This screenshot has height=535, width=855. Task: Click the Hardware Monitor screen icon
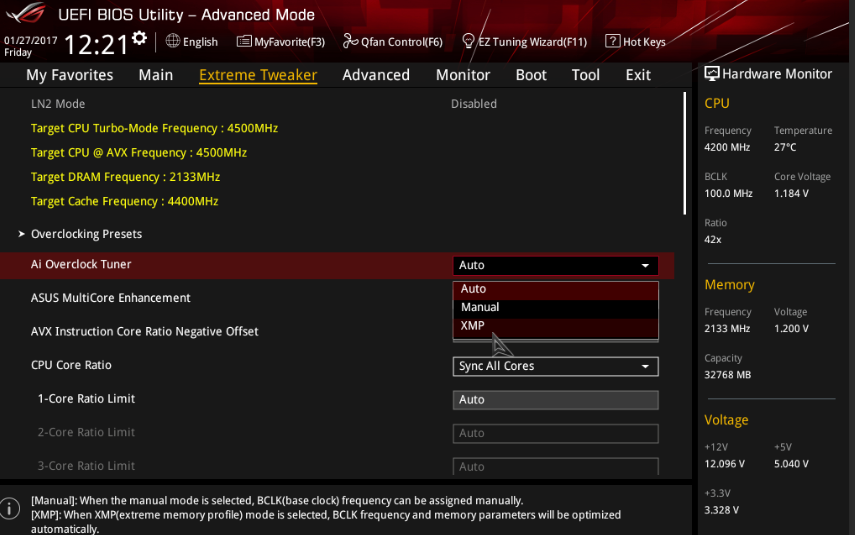click(712, 74)
